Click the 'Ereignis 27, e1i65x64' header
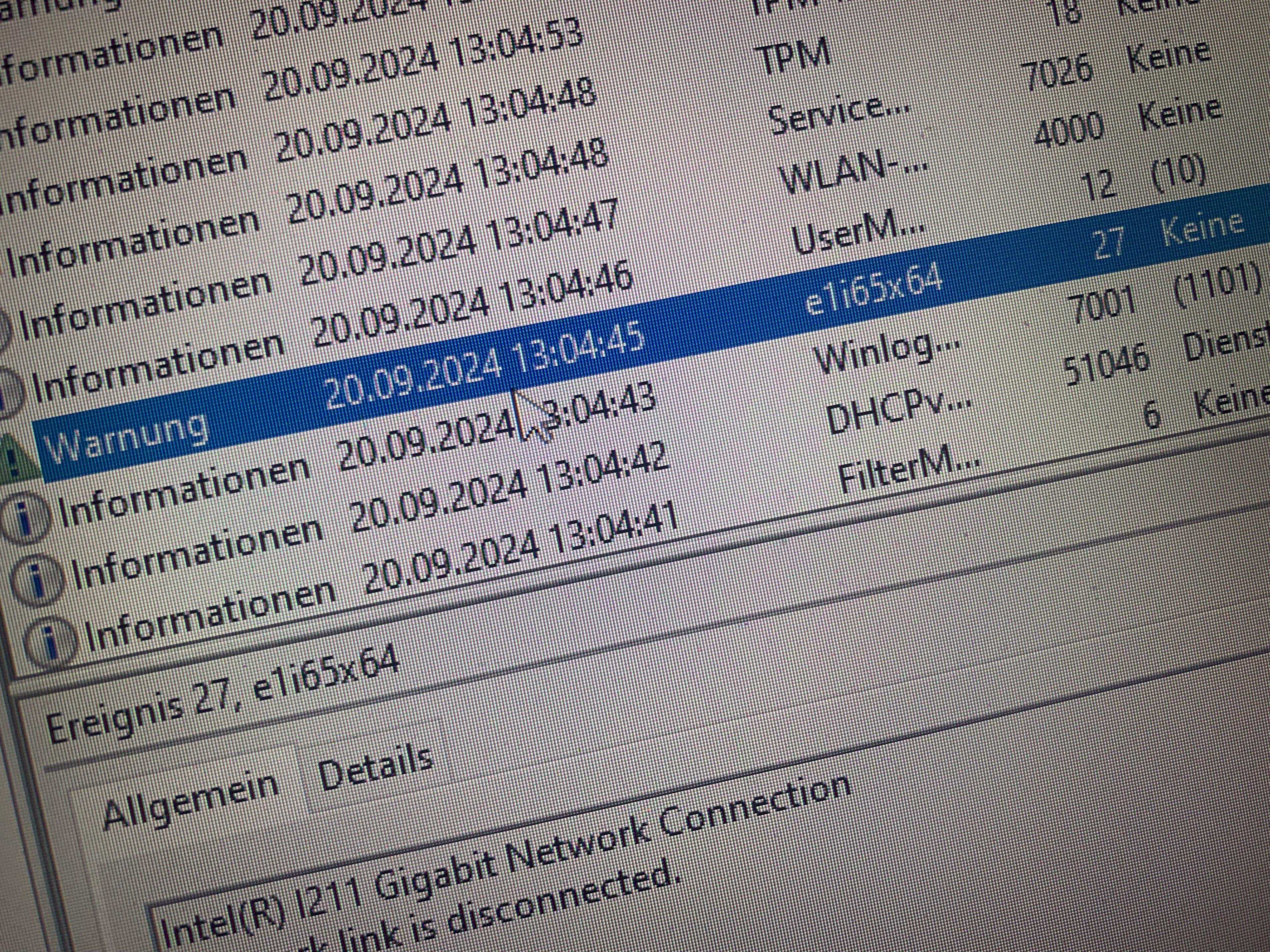The width and height of the screenshot is (1270, 952). click(223, 693)
